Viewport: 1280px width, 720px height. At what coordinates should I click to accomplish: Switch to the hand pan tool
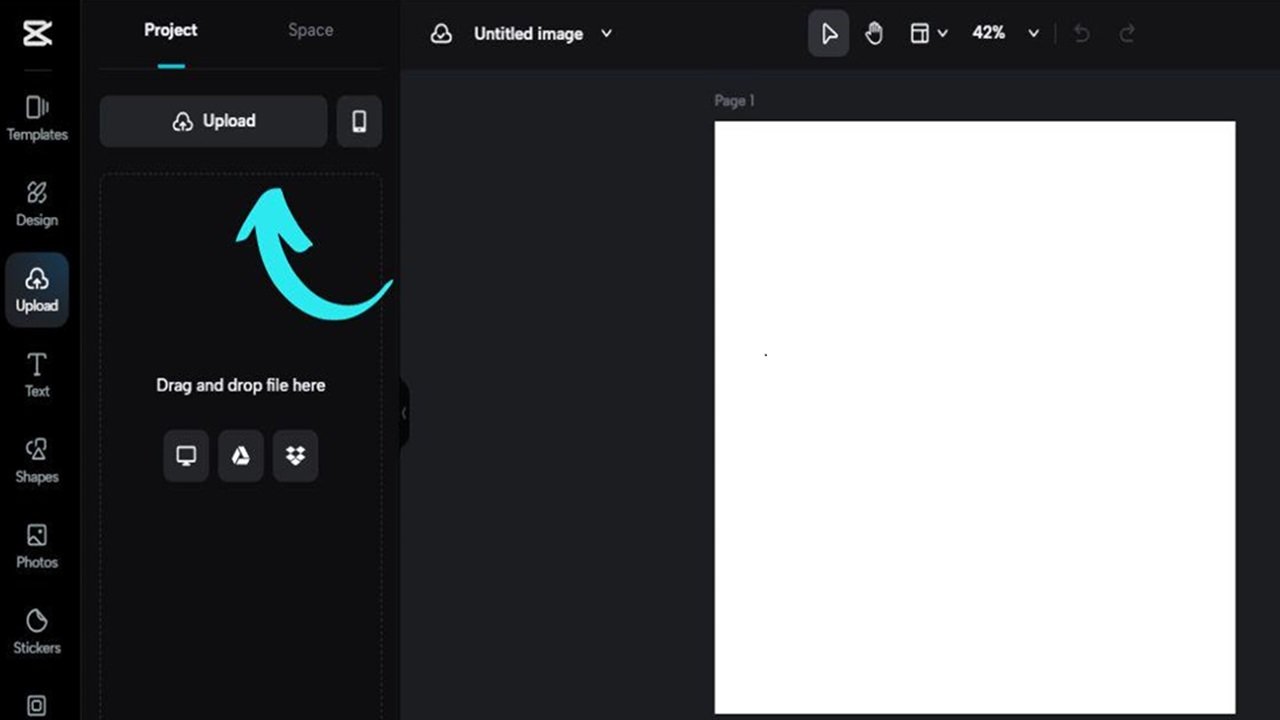[x=874, y=34]
